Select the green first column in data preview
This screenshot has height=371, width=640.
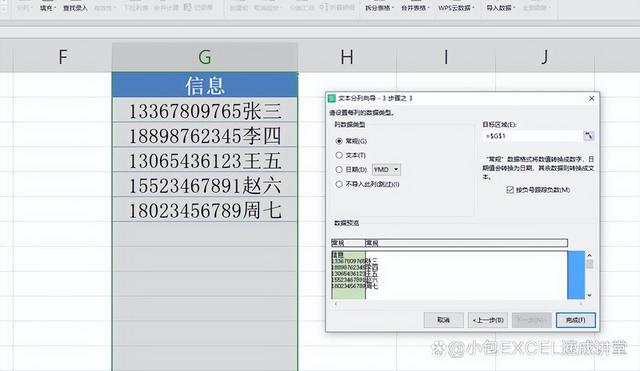pos(348,275)
